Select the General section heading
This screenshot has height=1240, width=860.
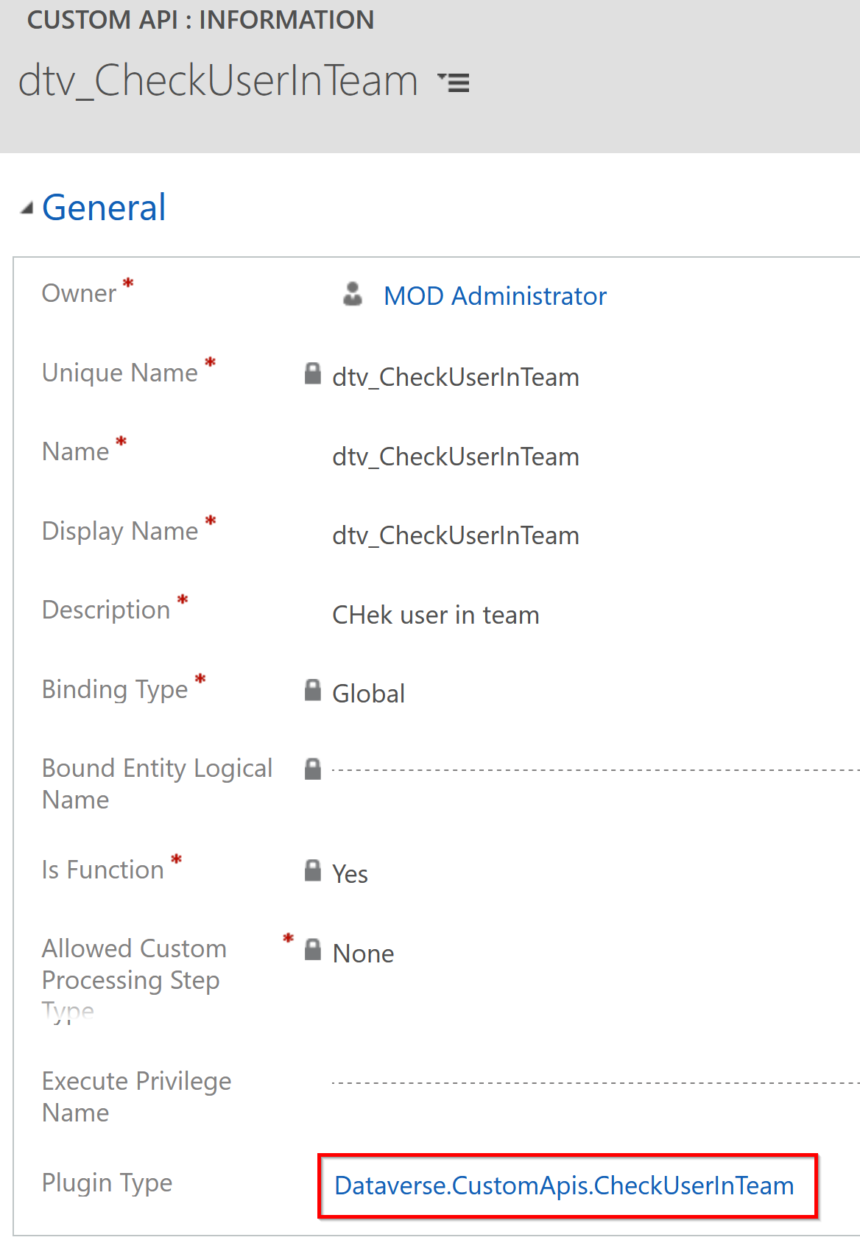click(103, 207)
